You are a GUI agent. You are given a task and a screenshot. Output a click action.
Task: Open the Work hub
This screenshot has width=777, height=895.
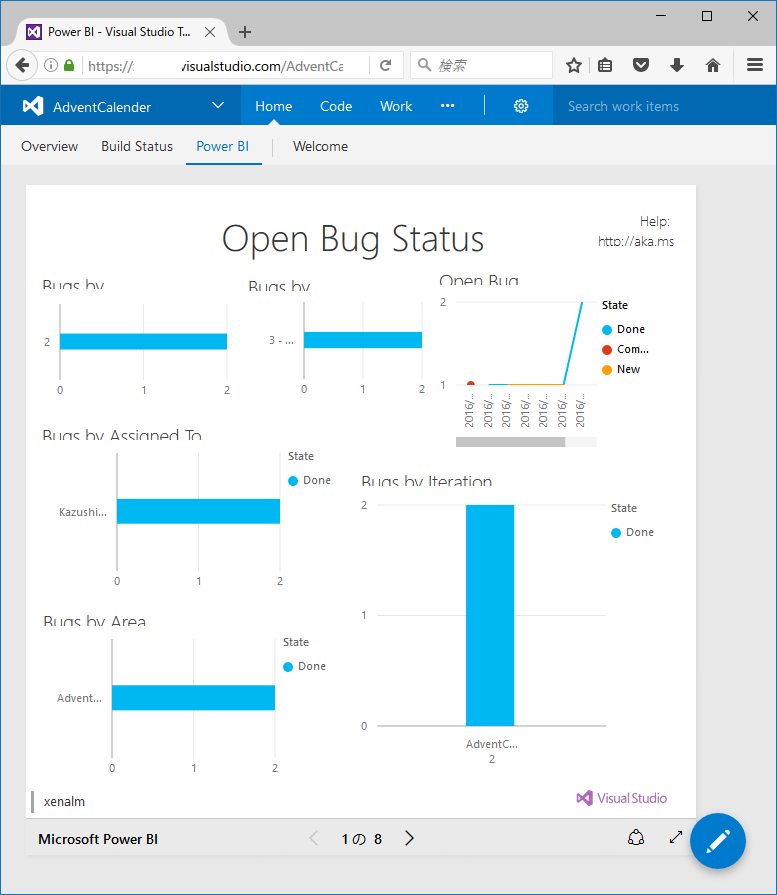point(396,106)
